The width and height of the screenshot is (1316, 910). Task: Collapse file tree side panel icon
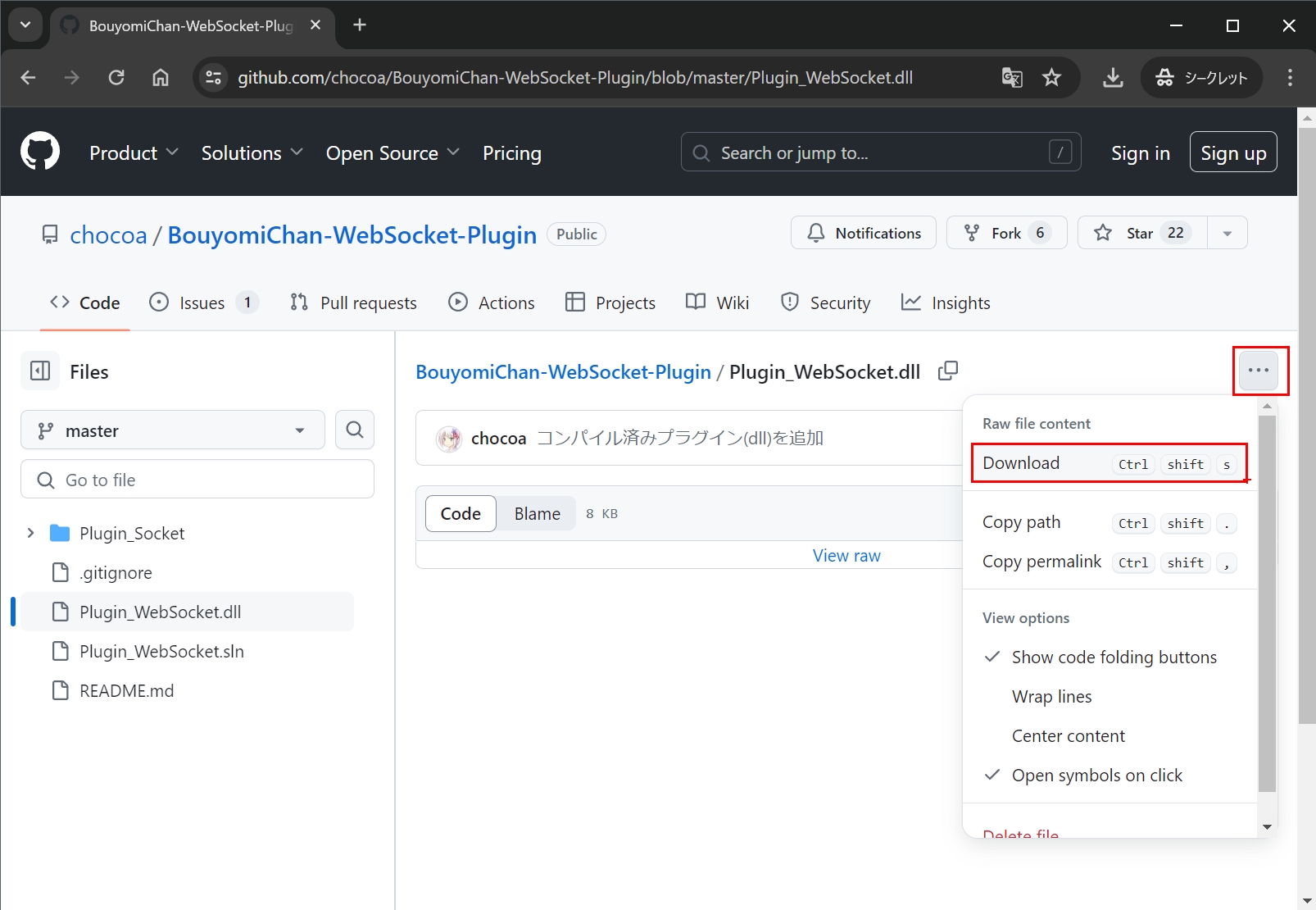click(40, 371)
